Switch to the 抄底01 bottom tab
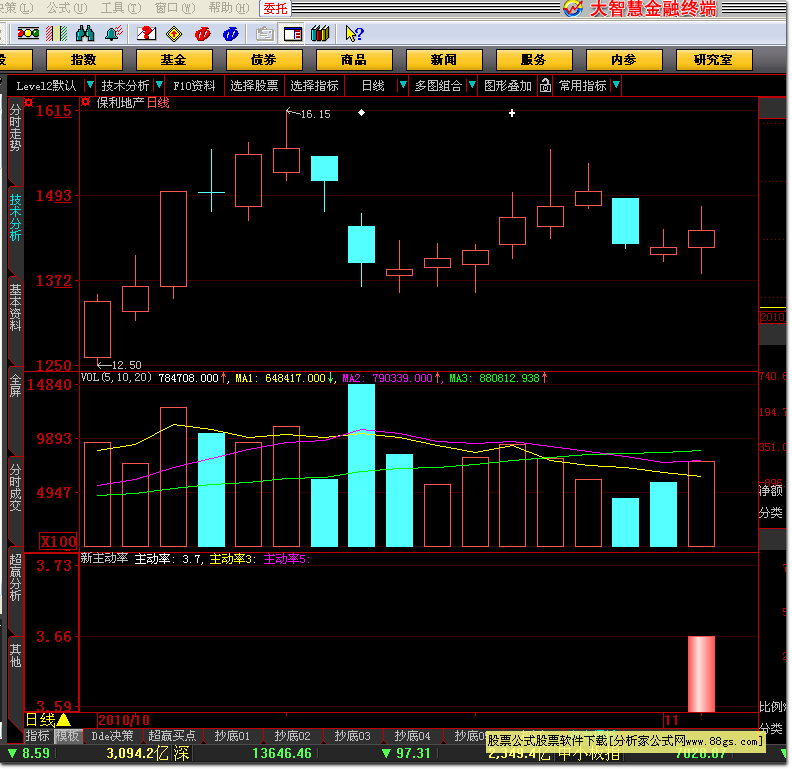 232,736
